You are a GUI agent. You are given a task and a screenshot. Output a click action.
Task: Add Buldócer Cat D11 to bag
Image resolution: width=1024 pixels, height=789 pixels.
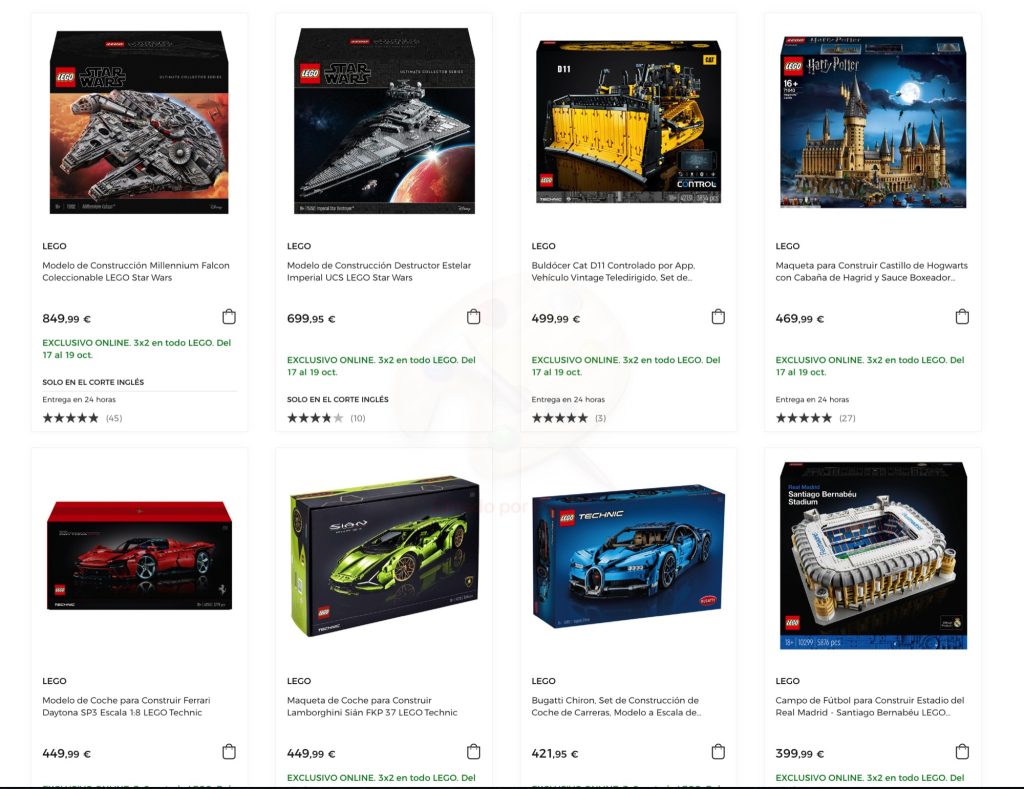[x=718, y=317]
